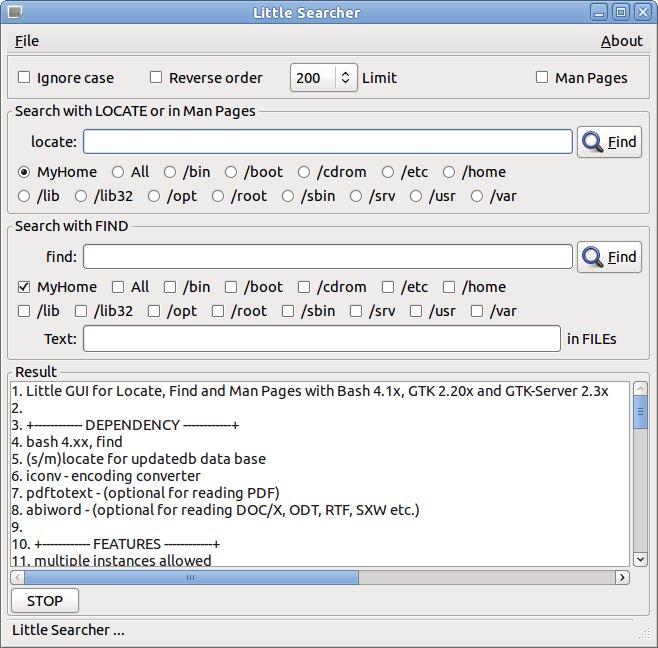Click the right arrow of the horizontal scrollbar
658x648 pixels.
[622, 577]
